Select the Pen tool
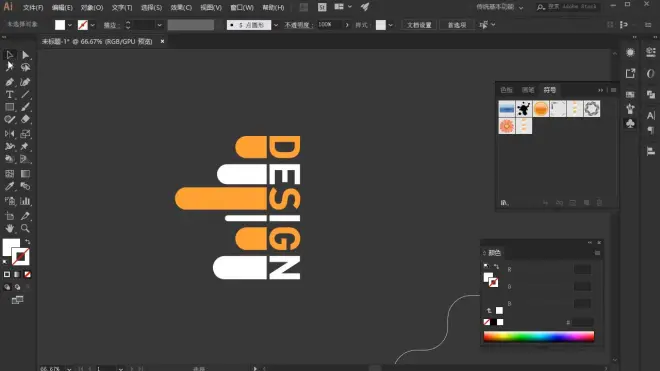This screenshot has width=660, height=371. coord(9,82)
